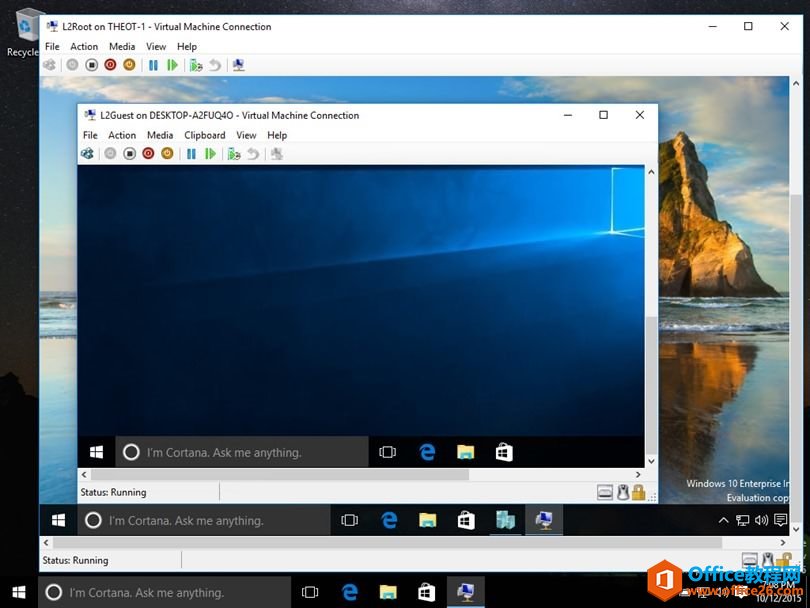Open Action menu in L2Guest window
The height and width of the screenshot is (608, 810).
(122, 135)
